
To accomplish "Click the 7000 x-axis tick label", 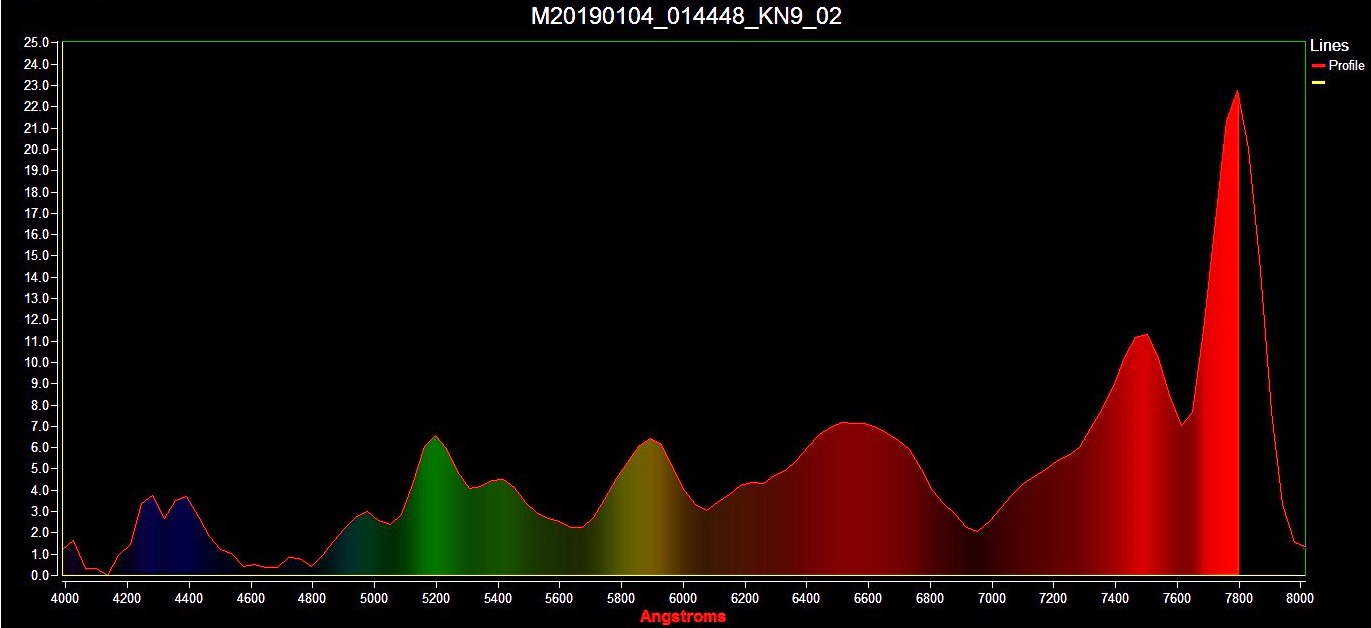I will coord(992,597).
